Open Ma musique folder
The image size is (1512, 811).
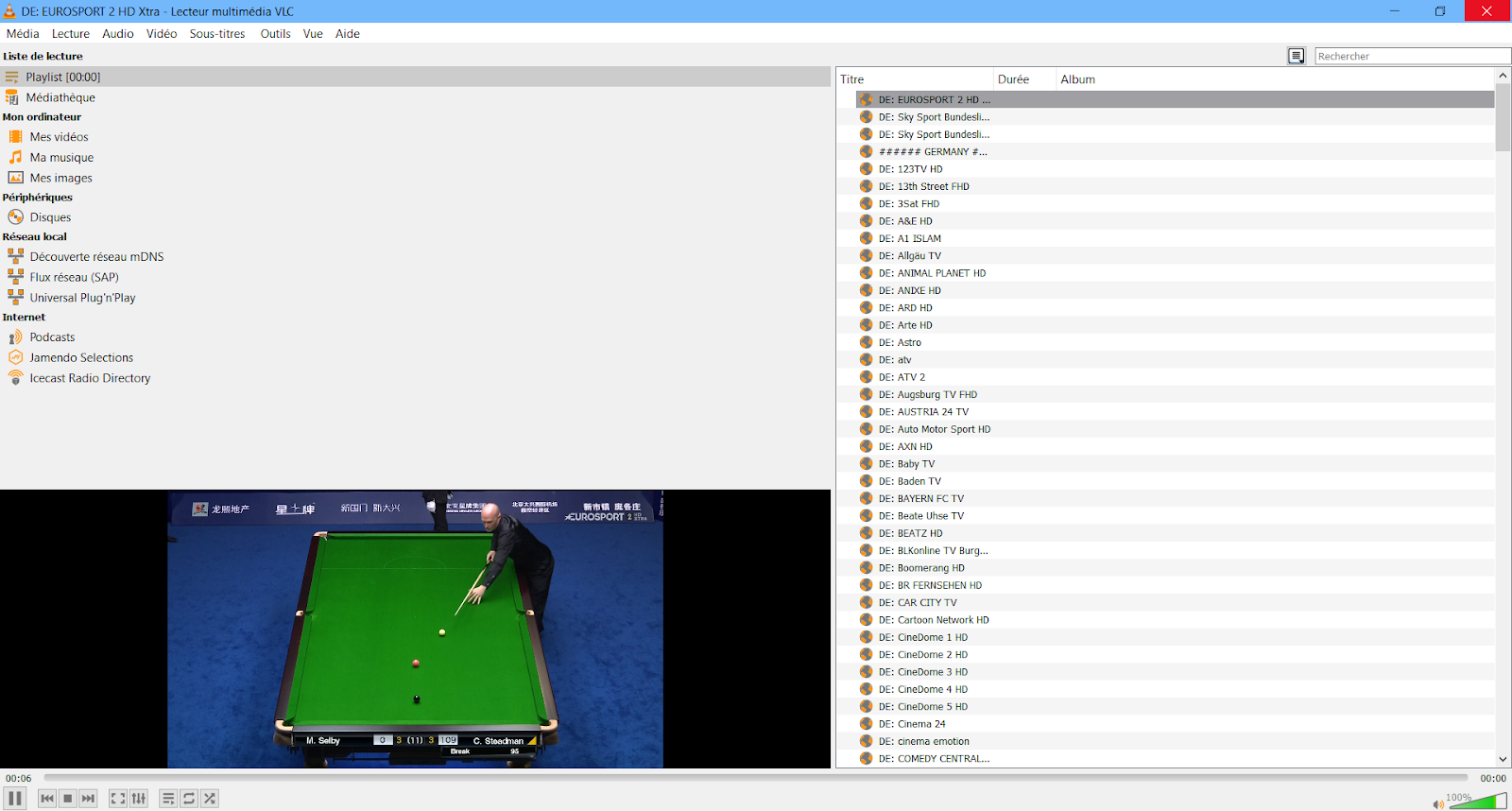[x=61, y=158]
